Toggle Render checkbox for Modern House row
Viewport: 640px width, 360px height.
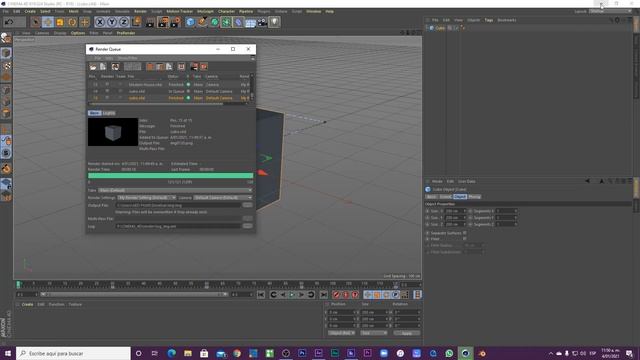coord(107,84)
